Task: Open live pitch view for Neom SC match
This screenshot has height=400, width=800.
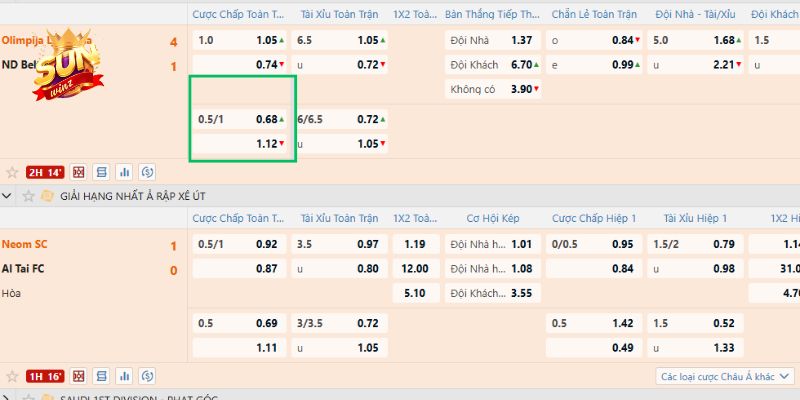Action: click(x=79, y=376)
